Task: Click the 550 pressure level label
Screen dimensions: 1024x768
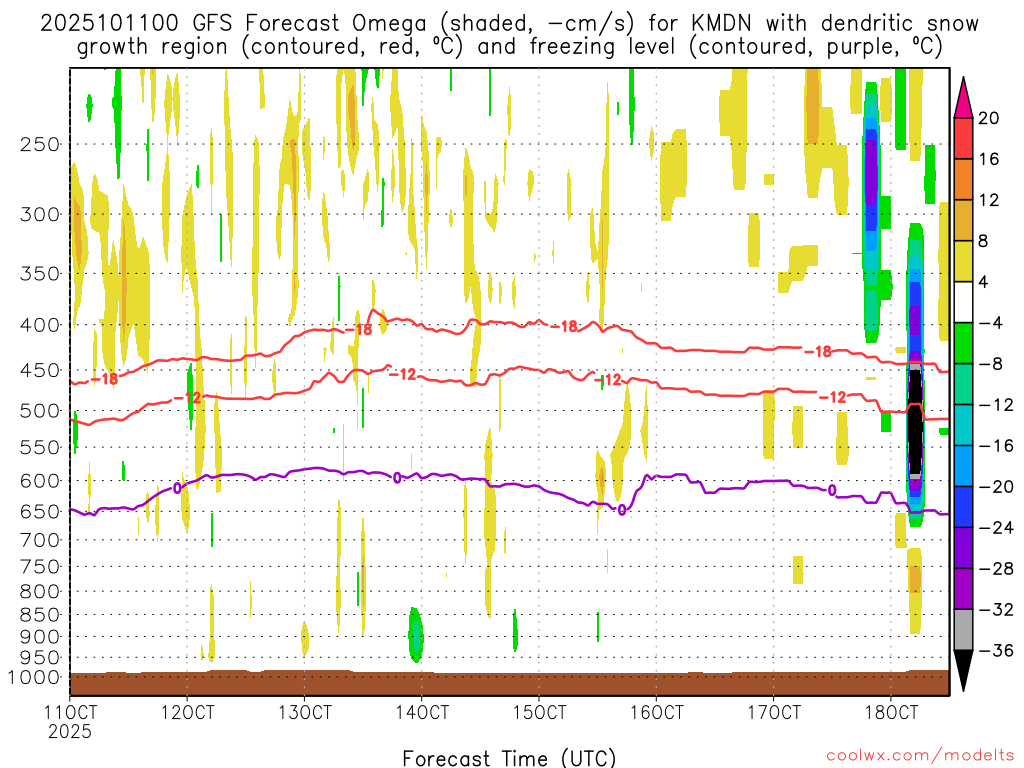Action: point(40,447)
